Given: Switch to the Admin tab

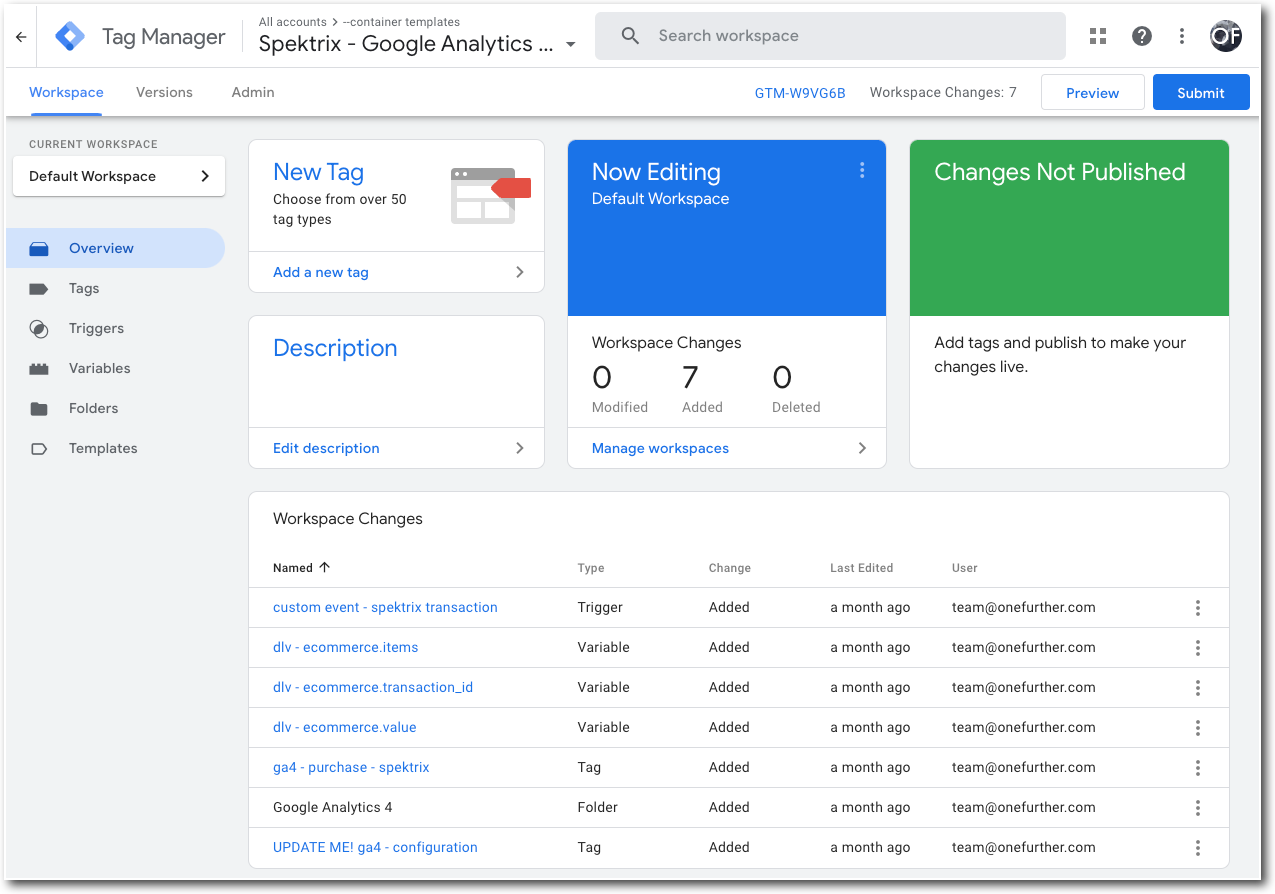Looking at the screenshot, I should tap(251, 92).
